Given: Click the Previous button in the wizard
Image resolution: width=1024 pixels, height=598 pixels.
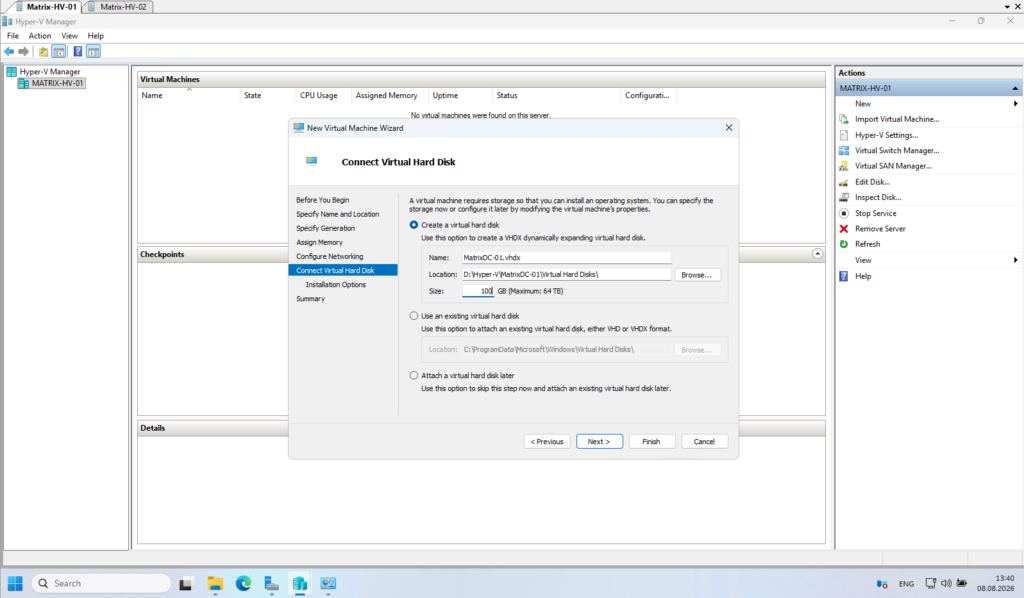Looking at the screenshot, I should (x=547, y=441).
